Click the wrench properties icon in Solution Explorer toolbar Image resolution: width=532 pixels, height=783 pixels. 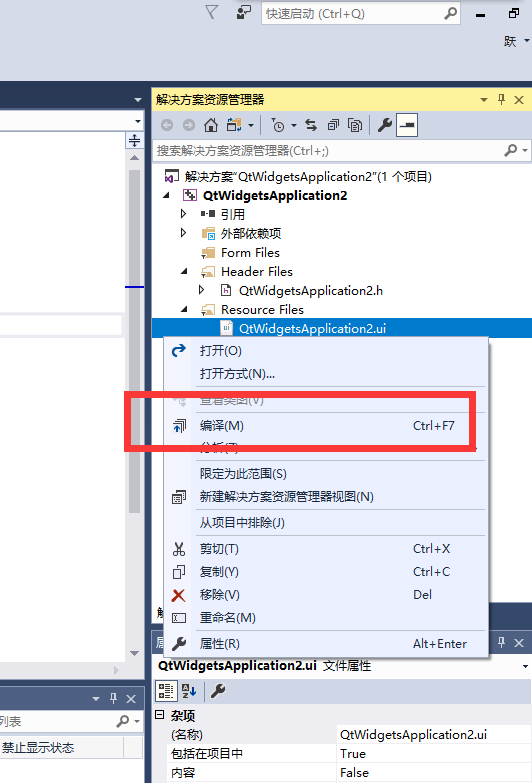(384, 125)
